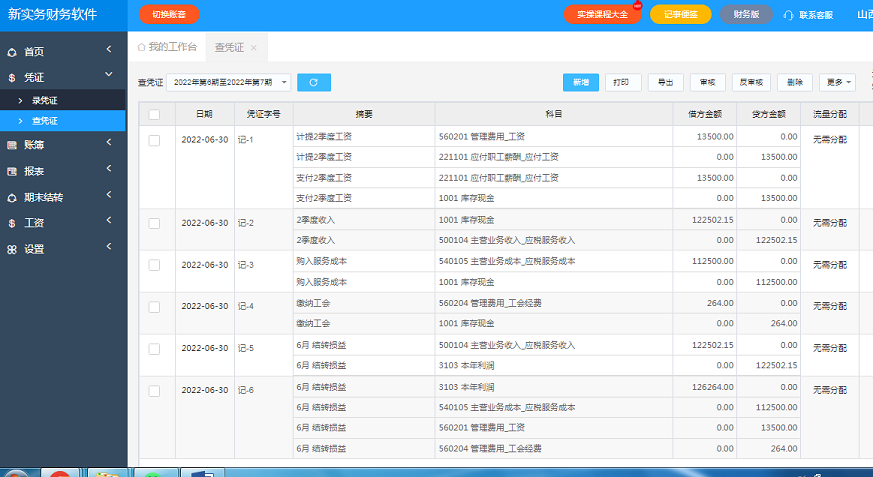Image resolution: width=873 pixels, height=477 pixels.
Task: Click the 财务版 button
Action: coord(746,14)
